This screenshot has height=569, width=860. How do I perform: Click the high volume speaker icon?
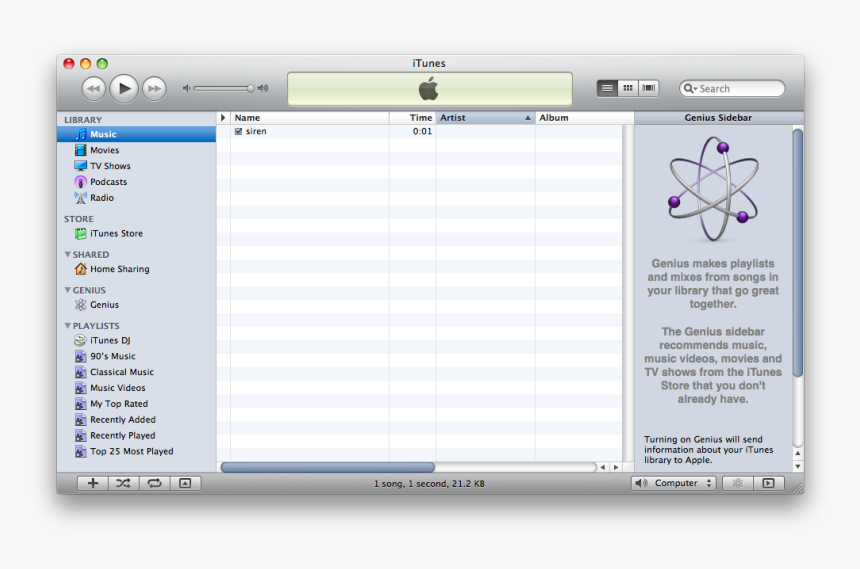point(263,88)
